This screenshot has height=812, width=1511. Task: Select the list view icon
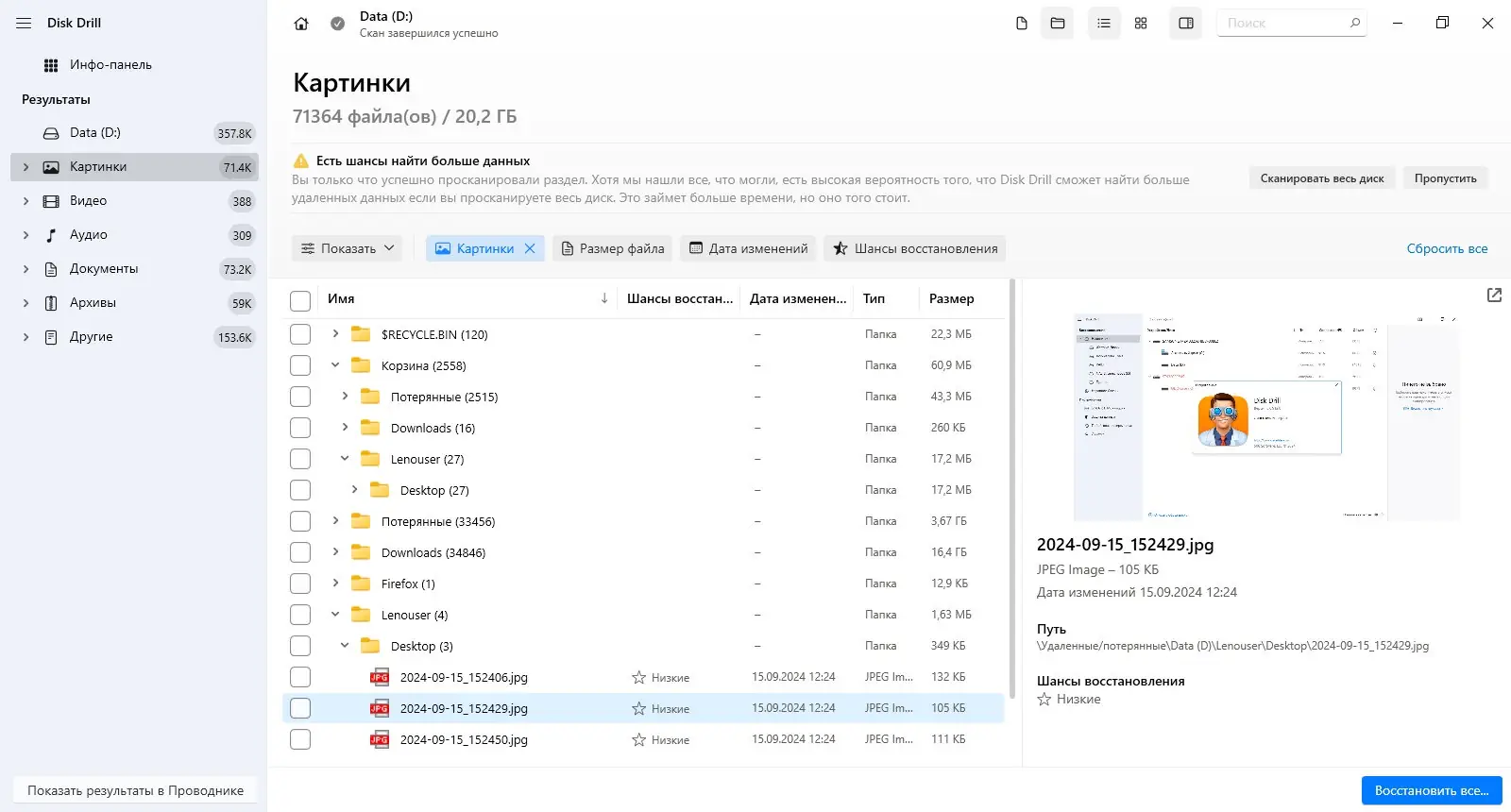click(1104, 23)
